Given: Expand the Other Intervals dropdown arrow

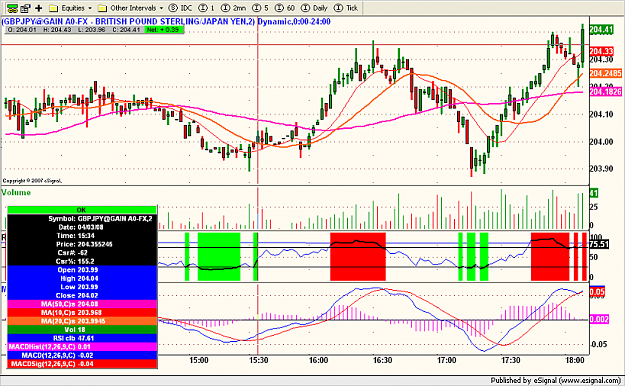Looking at the screenshot, I should tap(161, 8).
